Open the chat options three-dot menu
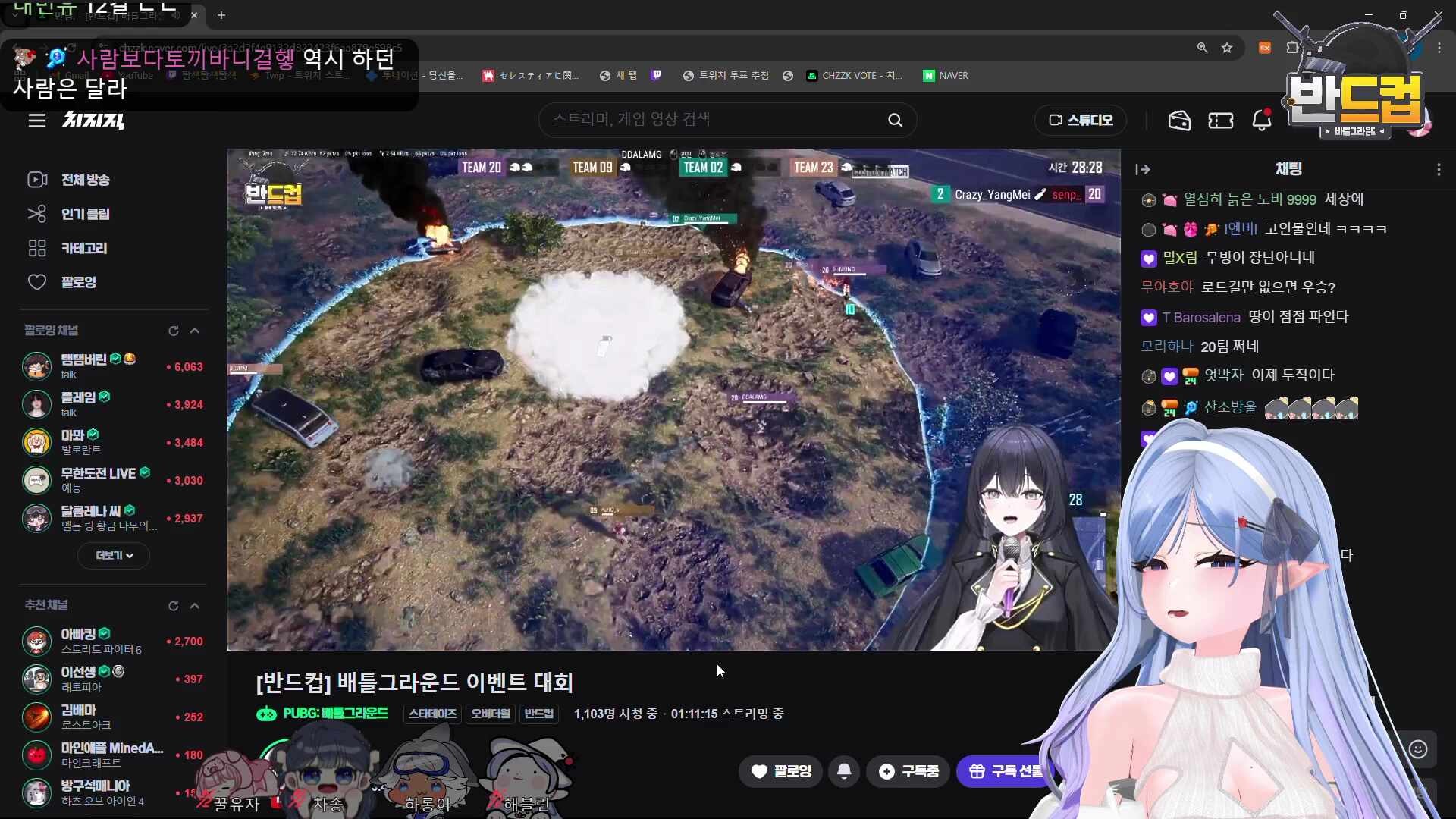 coord(1439,170)
